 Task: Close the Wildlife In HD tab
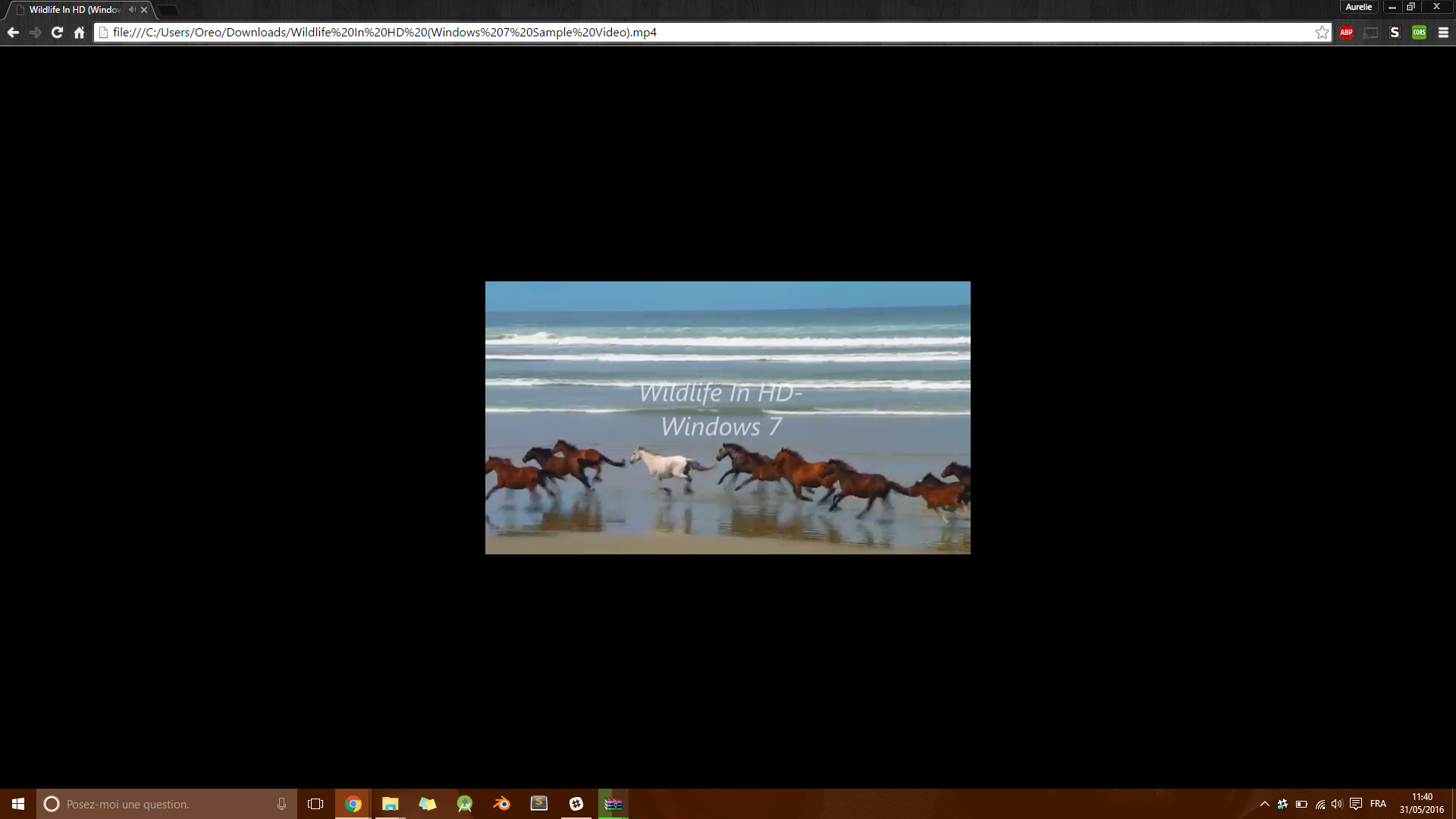pos(144,10)
